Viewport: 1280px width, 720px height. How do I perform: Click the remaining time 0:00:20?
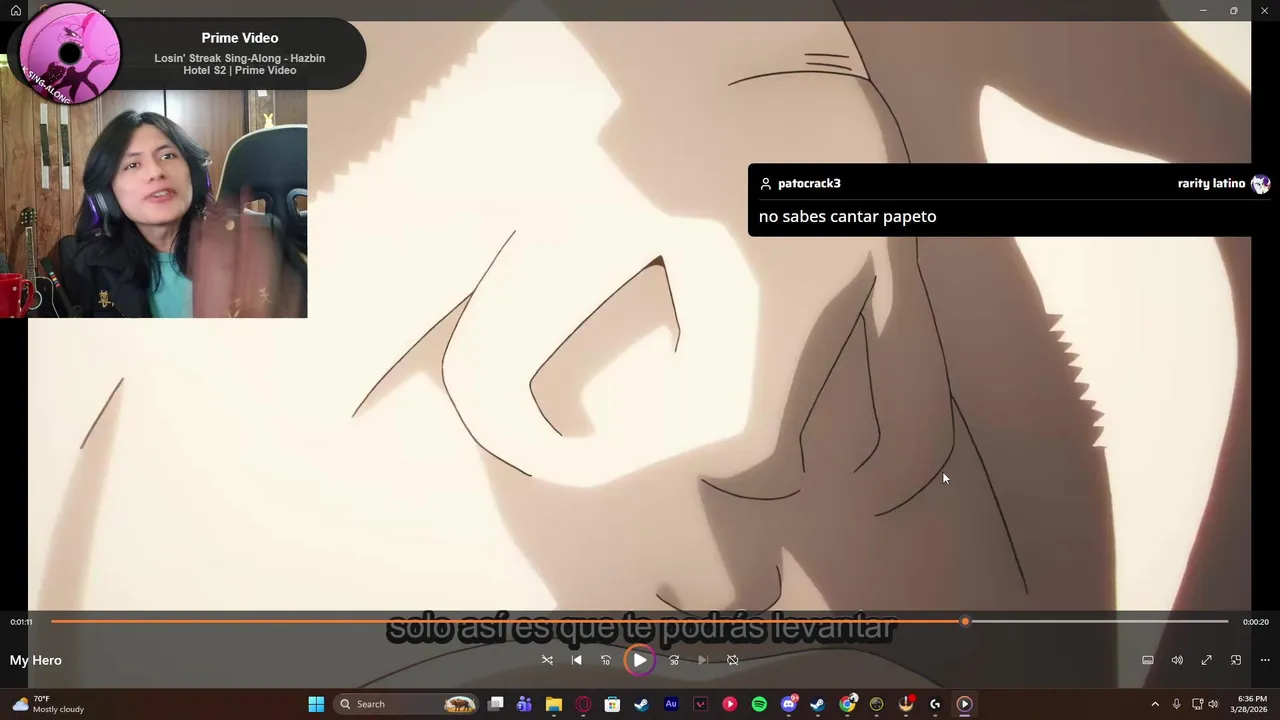[x=1256, y=622]
